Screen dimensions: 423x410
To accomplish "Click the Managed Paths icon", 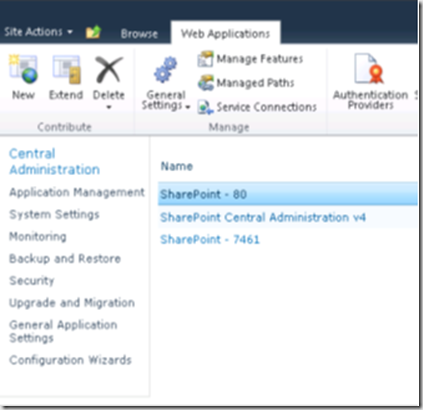I will [206, 83].
